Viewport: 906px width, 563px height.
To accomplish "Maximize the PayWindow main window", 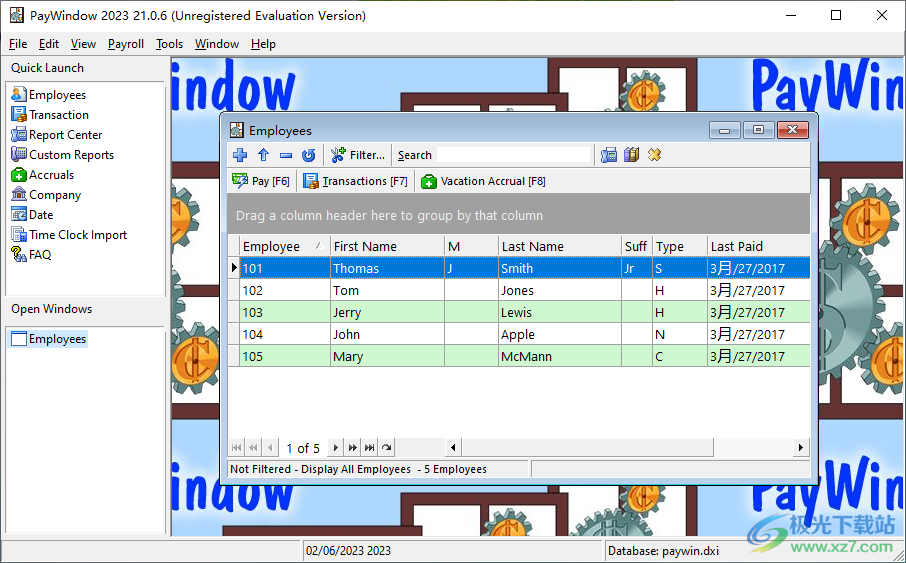I will tap(836, 16).
